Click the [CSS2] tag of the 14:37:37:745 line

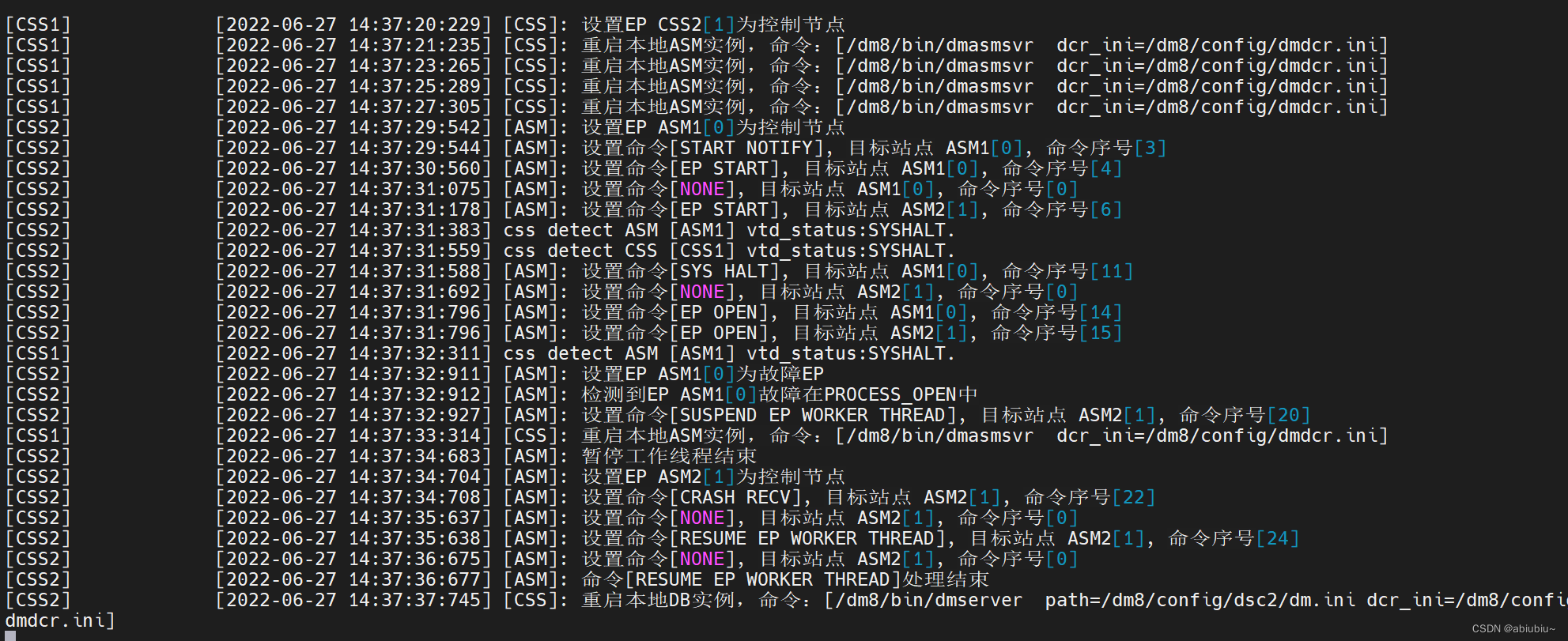38,601
